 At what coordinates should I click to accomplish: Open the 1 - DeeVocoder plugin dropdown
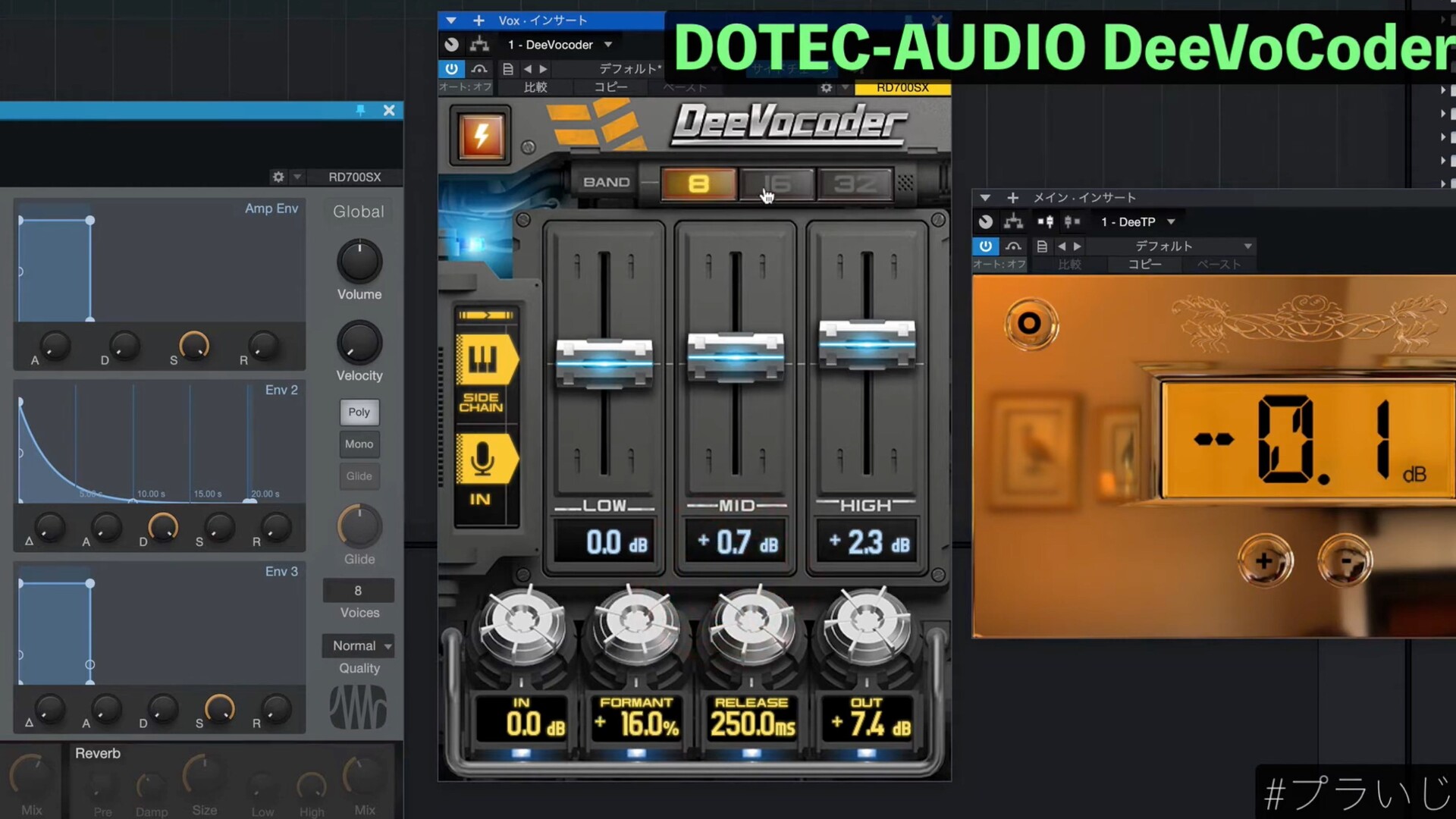click(560, 45)
